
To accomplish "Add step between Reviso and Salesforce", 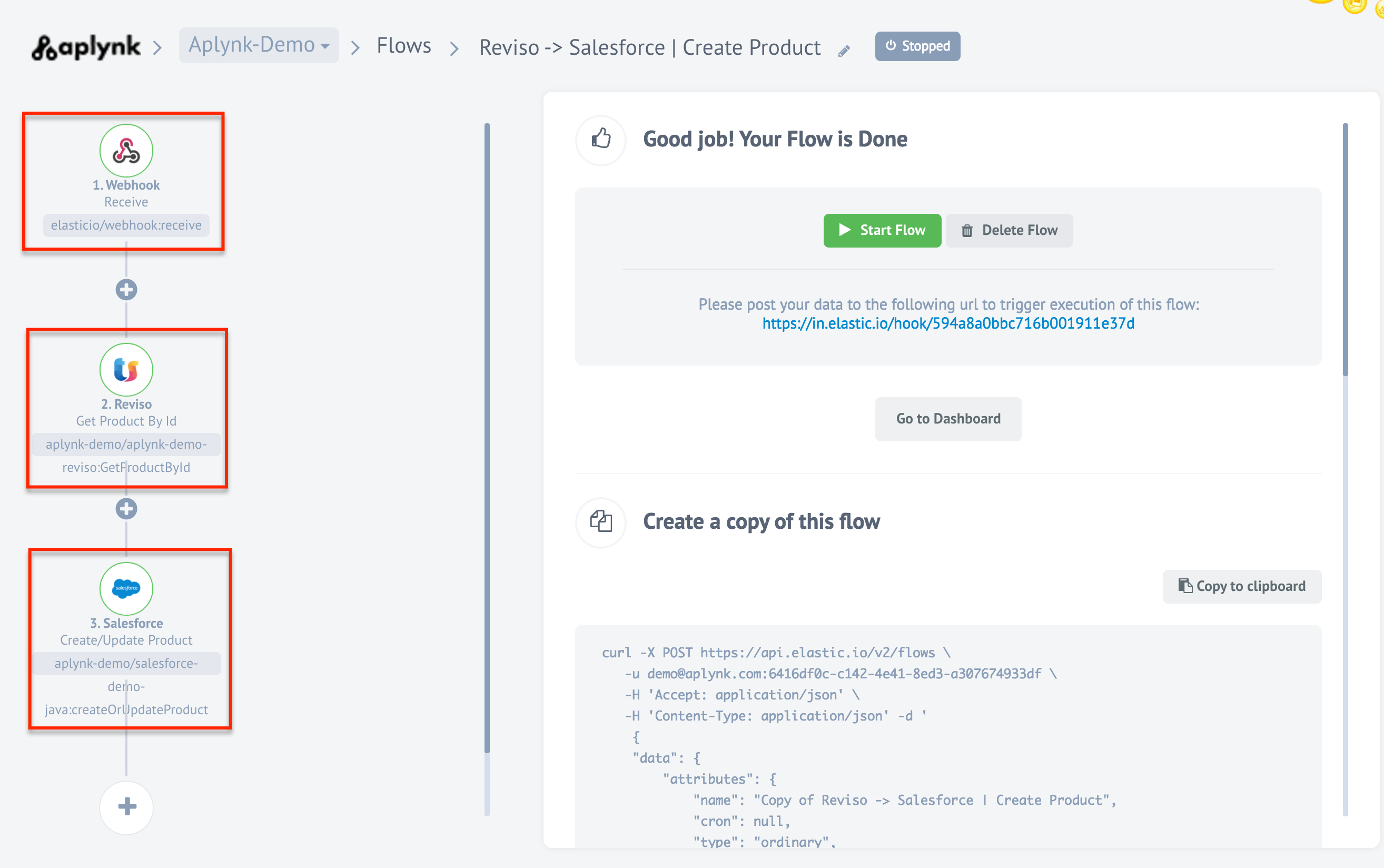I will click(x=126, y=509).
